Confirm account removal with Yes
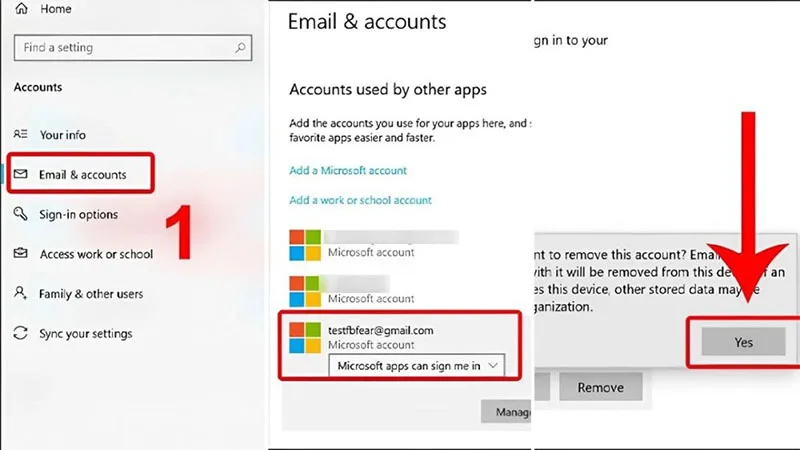The width and height of the screenshot is (800, 450). (x=743, y=342)
